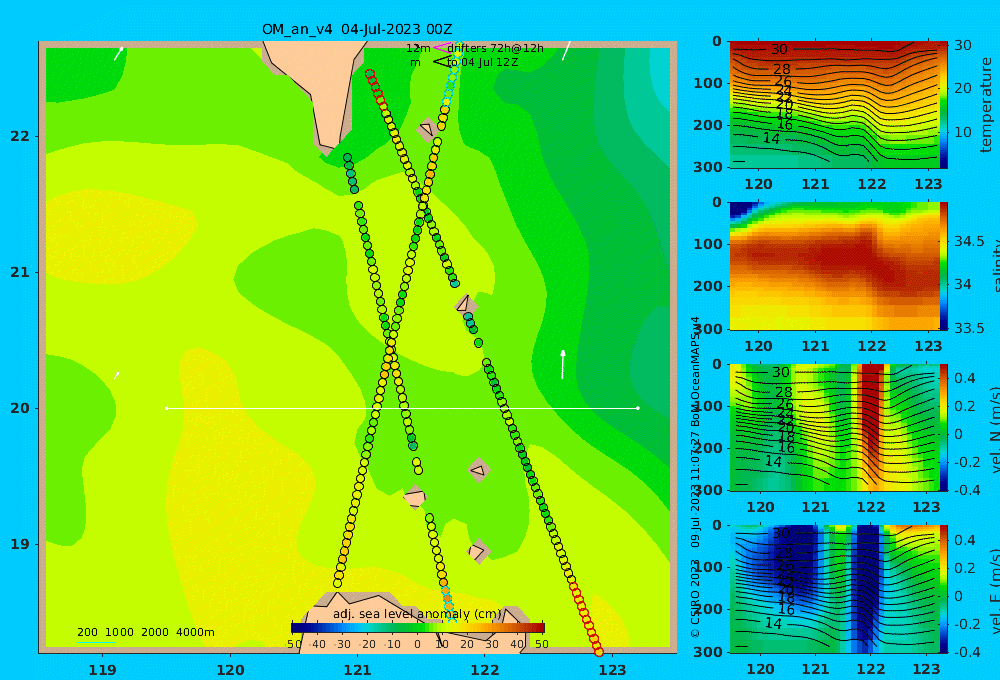Screen dimensions: 1000x680
Task: Select the island marker near 19N, 122E
Action: [478, 551]
